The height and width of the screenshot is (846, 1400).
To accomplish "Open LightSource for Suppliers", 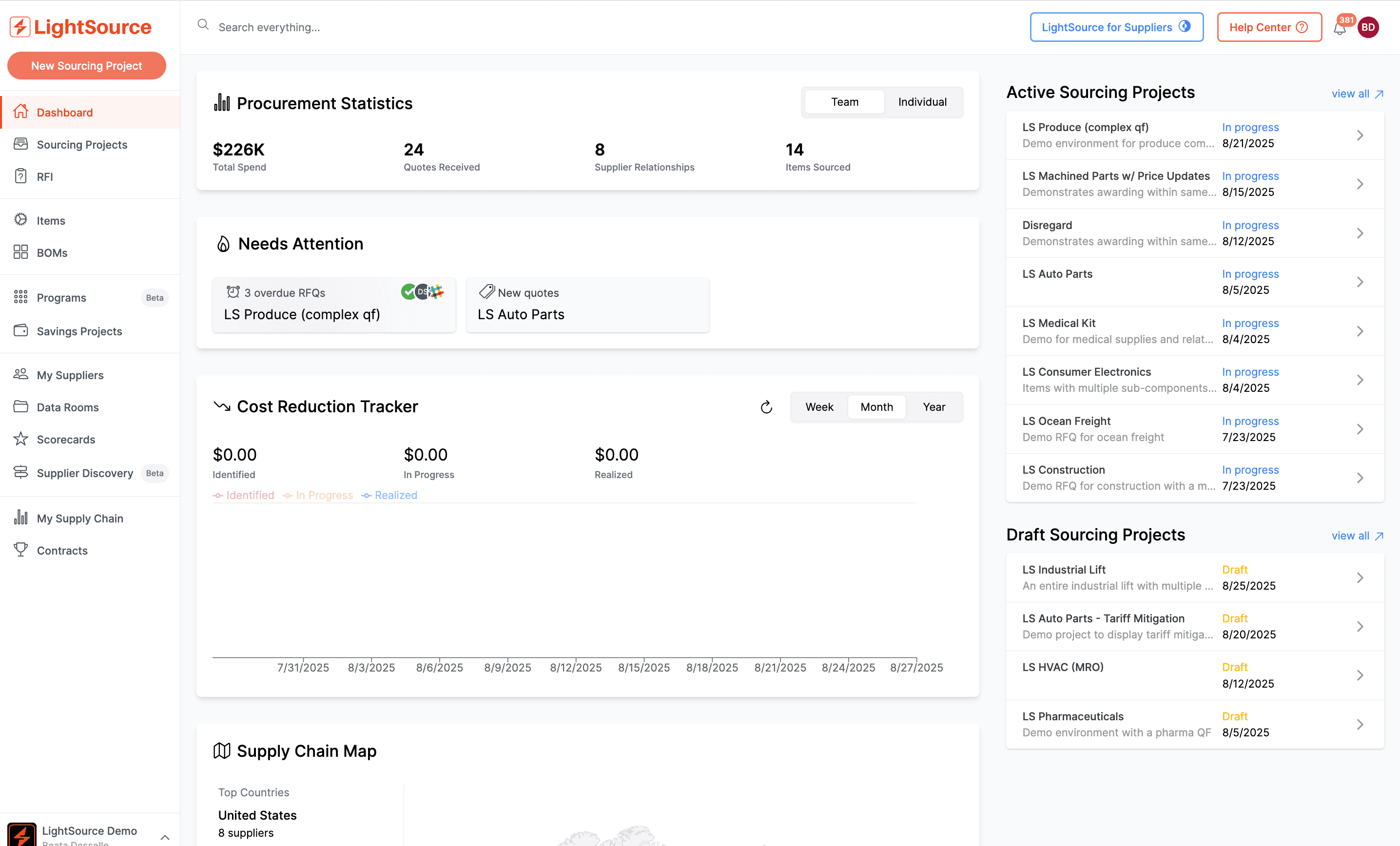I will click(1116, 27).
